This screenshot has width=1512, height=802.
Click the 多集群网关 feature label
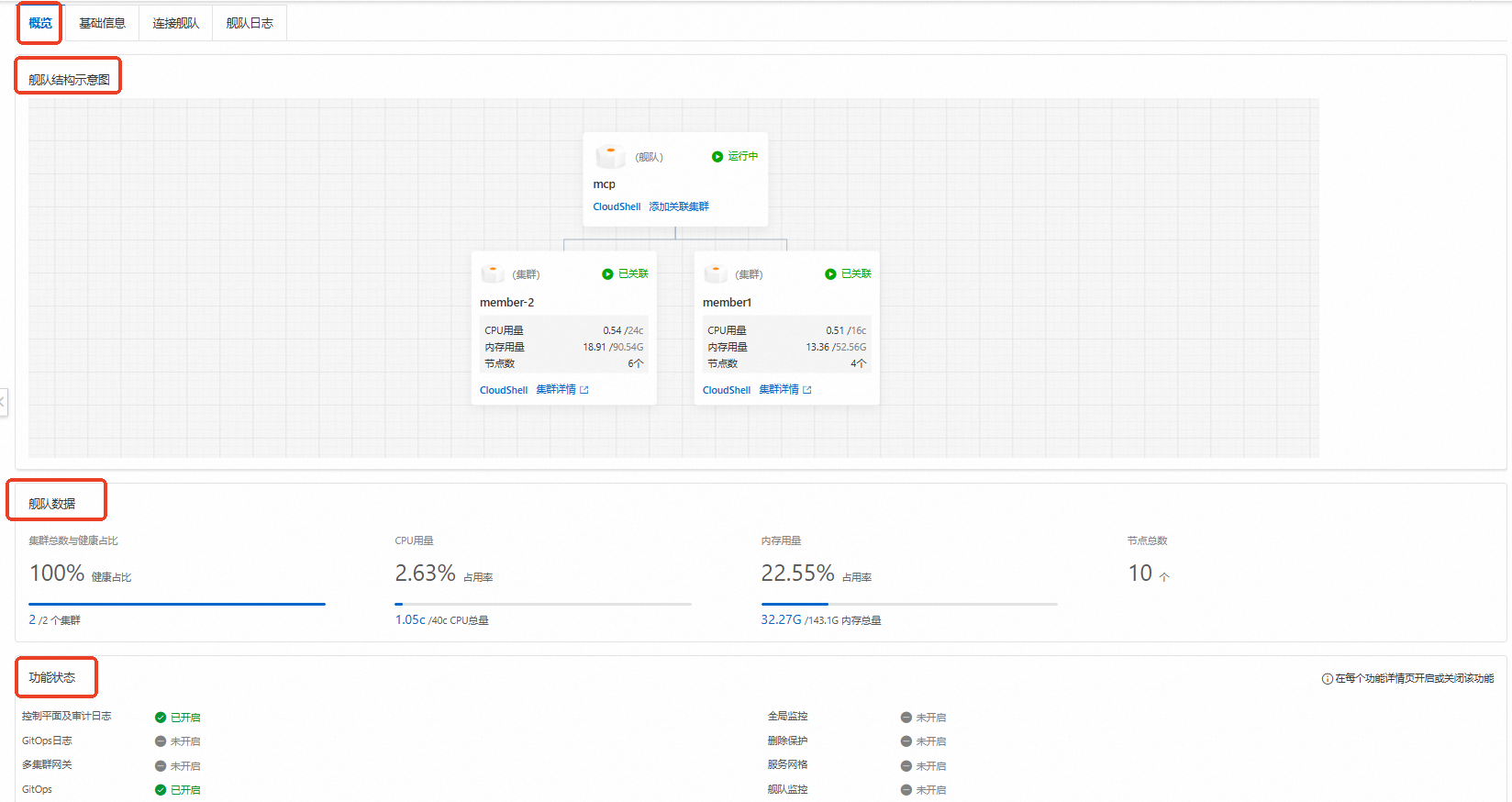tap(47, 764)
